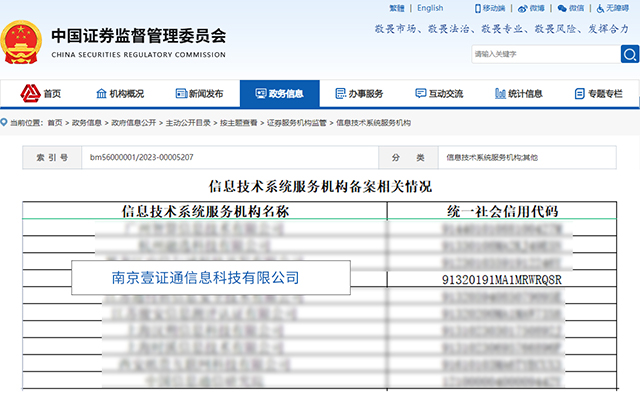The width and height of the screenshot is (640, 406).
Task: Click the 中国证券监督管理委员会 site title
Action: coord(139,36)
